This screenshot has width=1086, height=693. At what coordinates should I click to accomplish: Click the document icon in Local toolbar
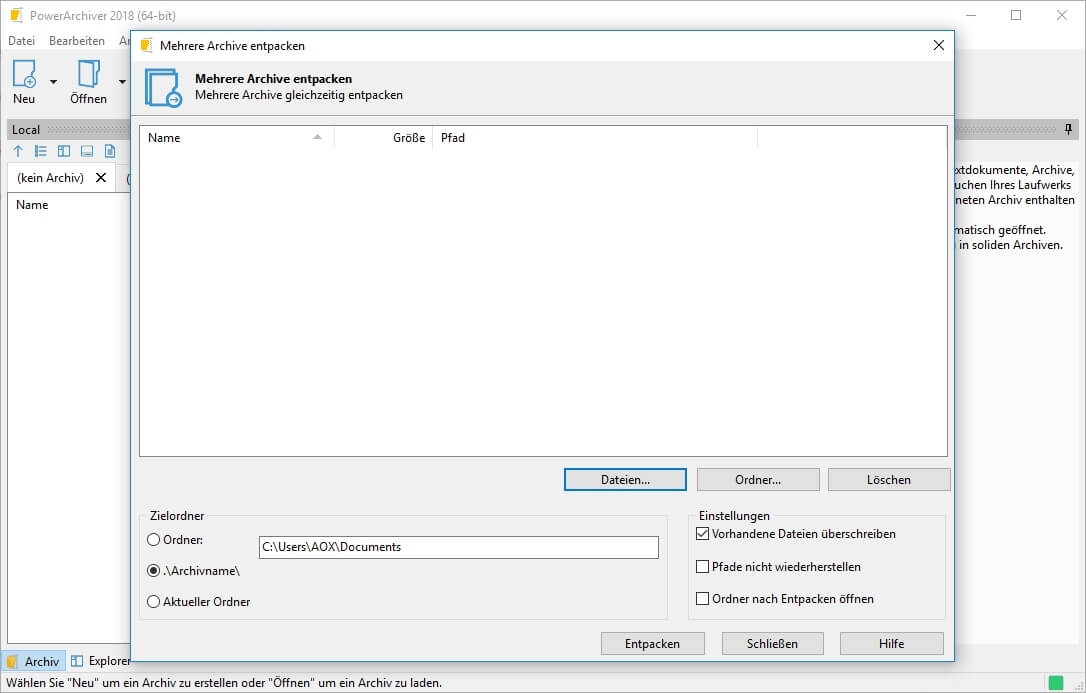(x=110, y=151)
